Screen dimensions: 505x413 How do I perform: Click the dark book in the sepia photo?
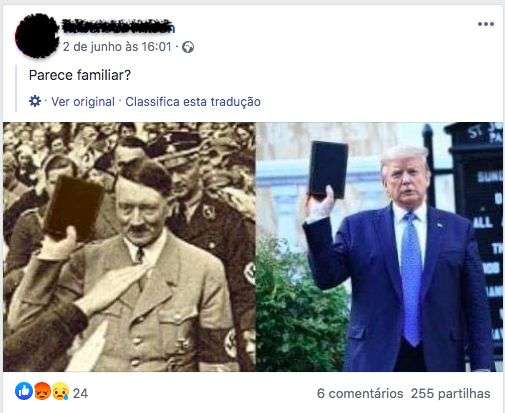tap(74, 207)
